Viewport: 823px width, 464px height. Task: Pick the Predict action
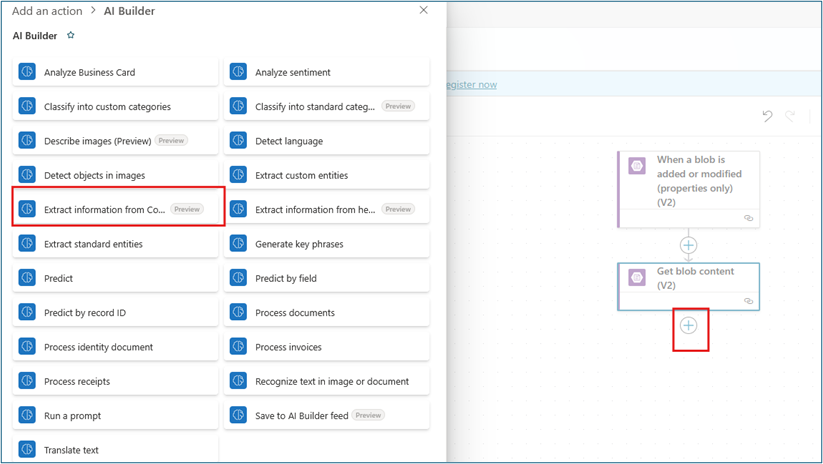(115, 278)
